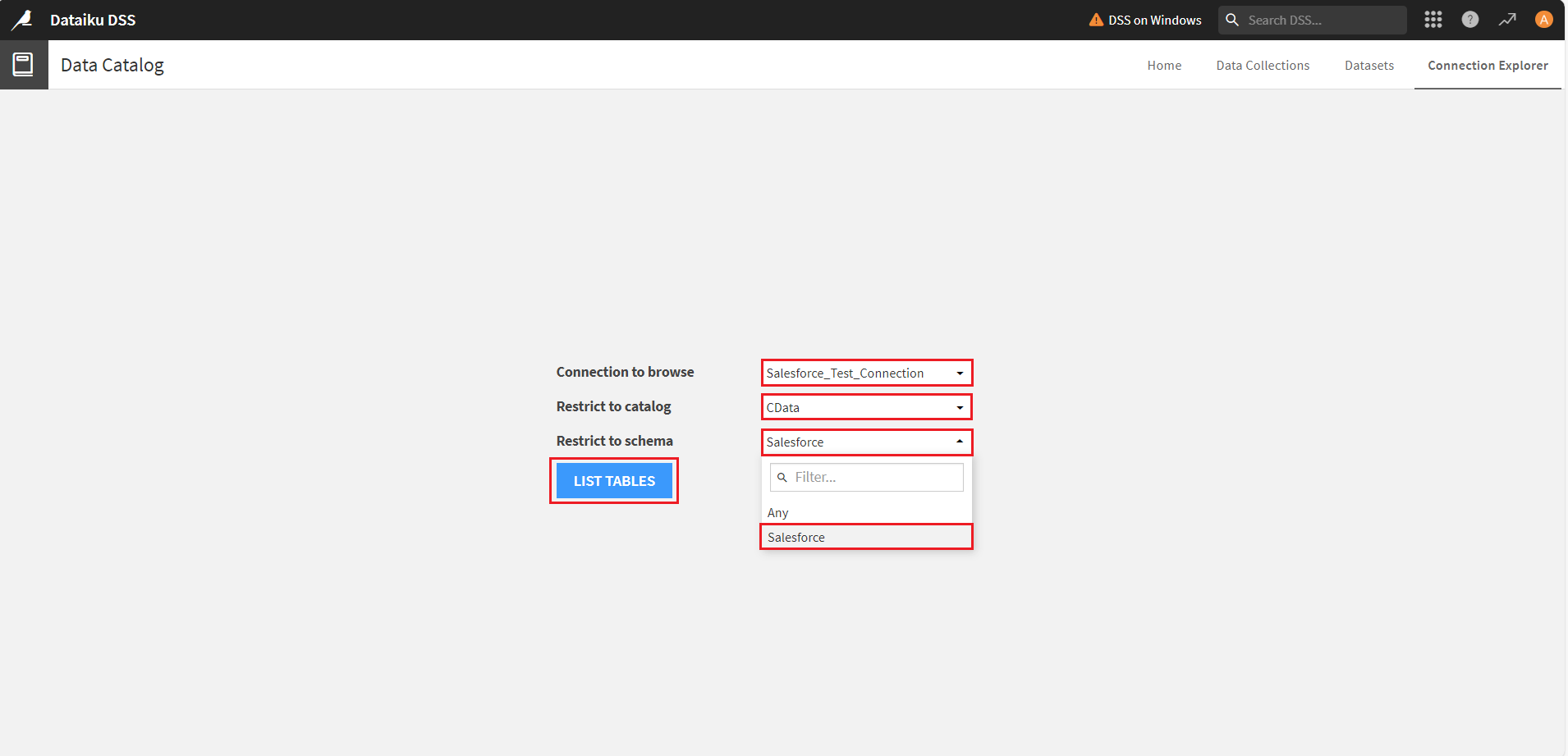The width and height of the screenshot is (1568, 756).
Task: Open the orange user profile avatar
Action: click(x=1543, y=20)
